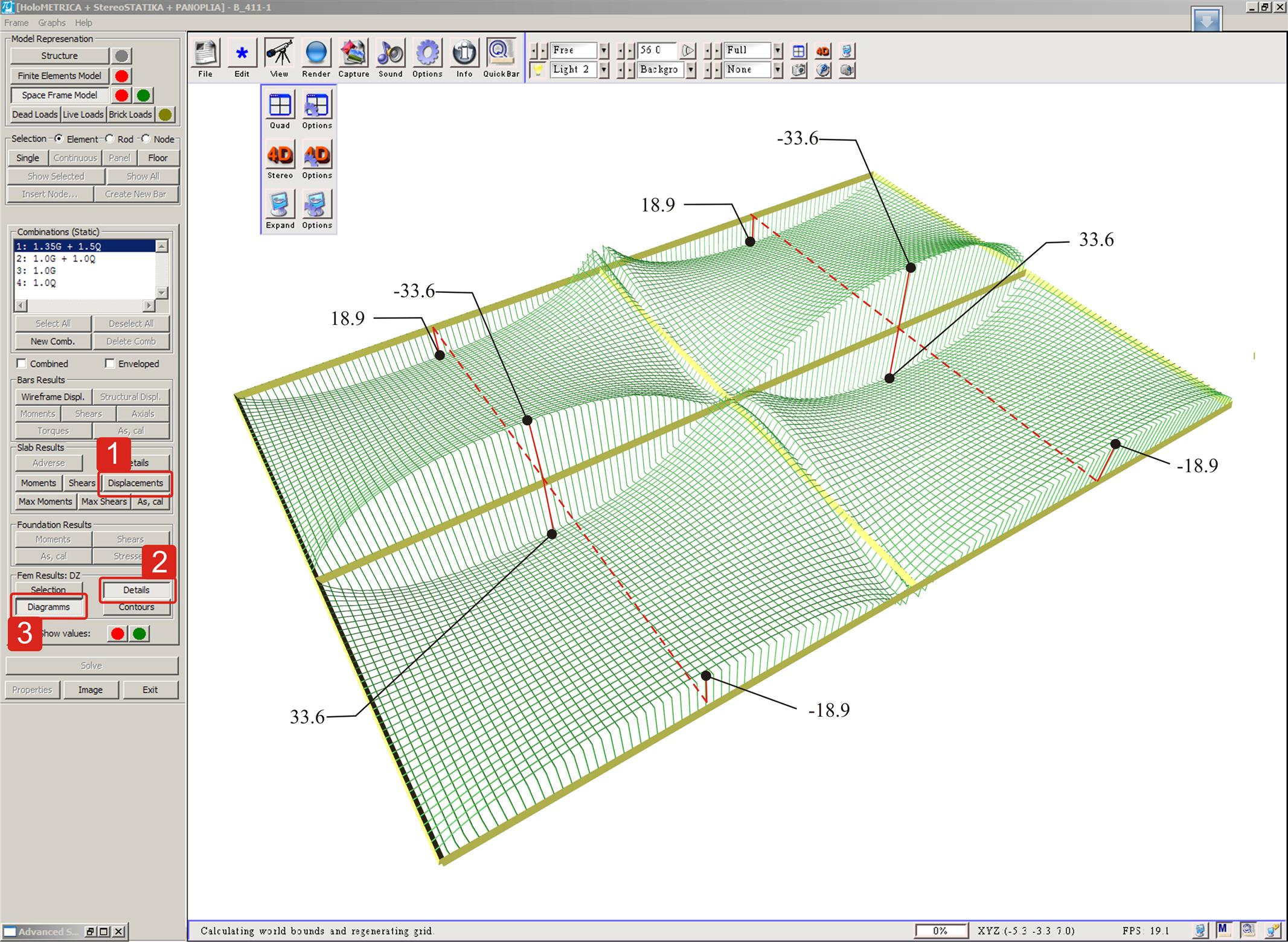1288x942 pixels.
Task: Open the Help menu
Action: point(83,23)
